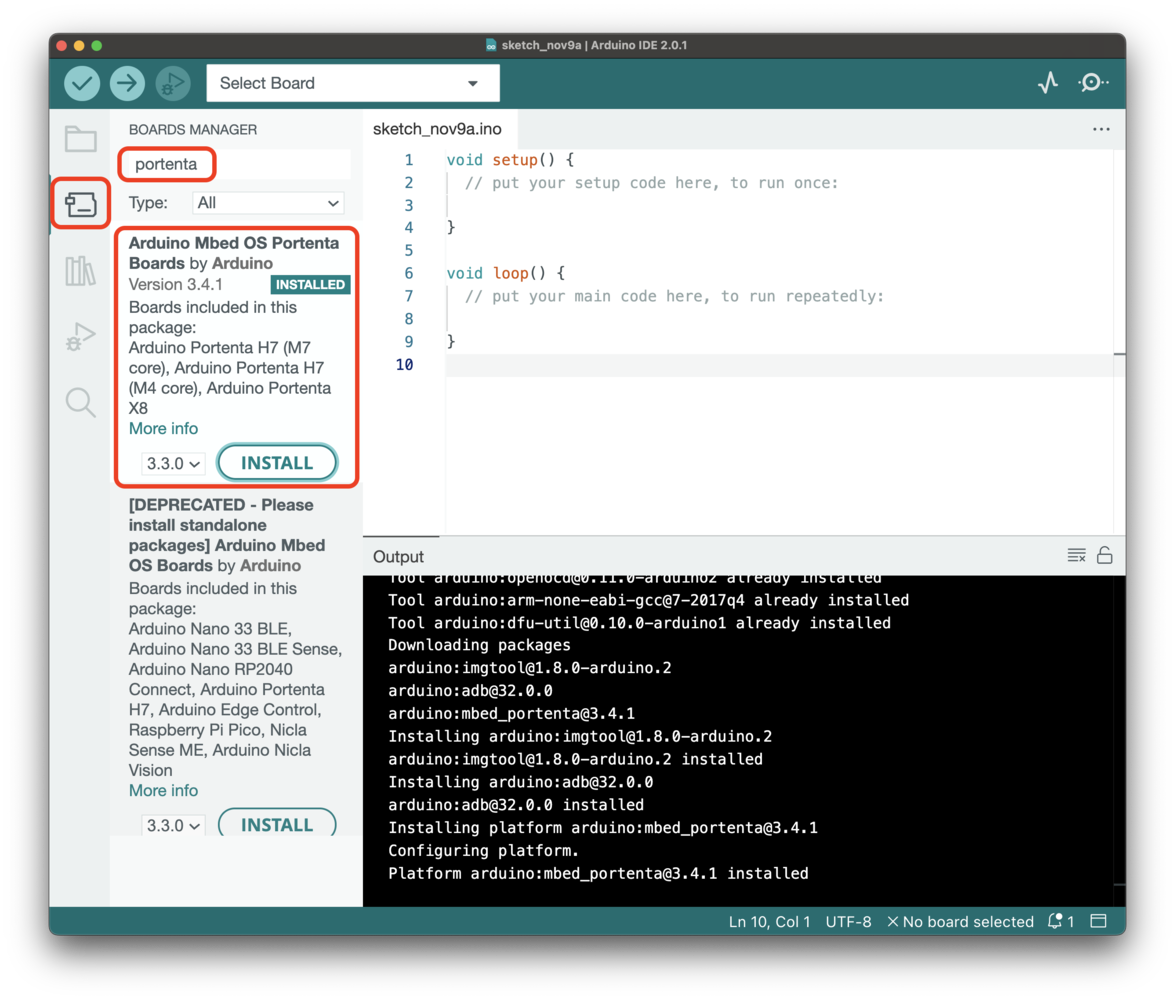1175x1000 pixels.
Task: Click 'Arduino Mbed OS Portenta Boards' title
Action: click(234, 253)
